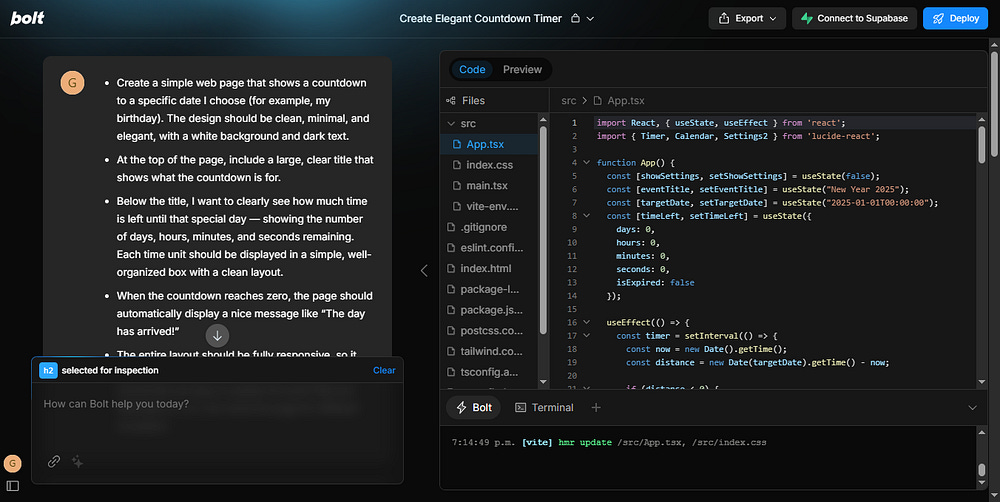The width and height of the screenshot is (1000, 502).
Task: Click the user avatar at bottom left
Action: (x=13, y=463)
